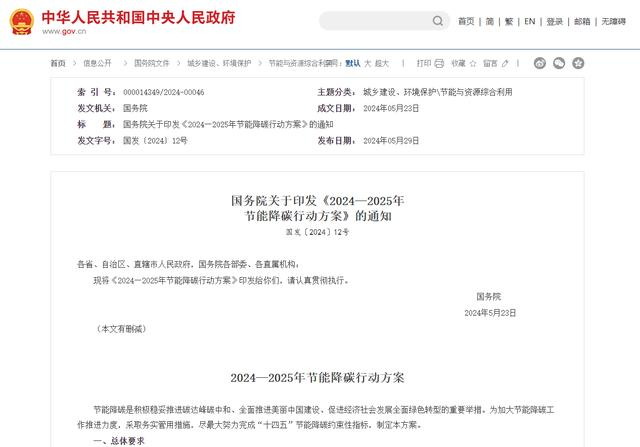The height and width of the screenshot is (447, 640).
Task: Click 发布日期 value 2024年05月29日
Action: point(391,140)
